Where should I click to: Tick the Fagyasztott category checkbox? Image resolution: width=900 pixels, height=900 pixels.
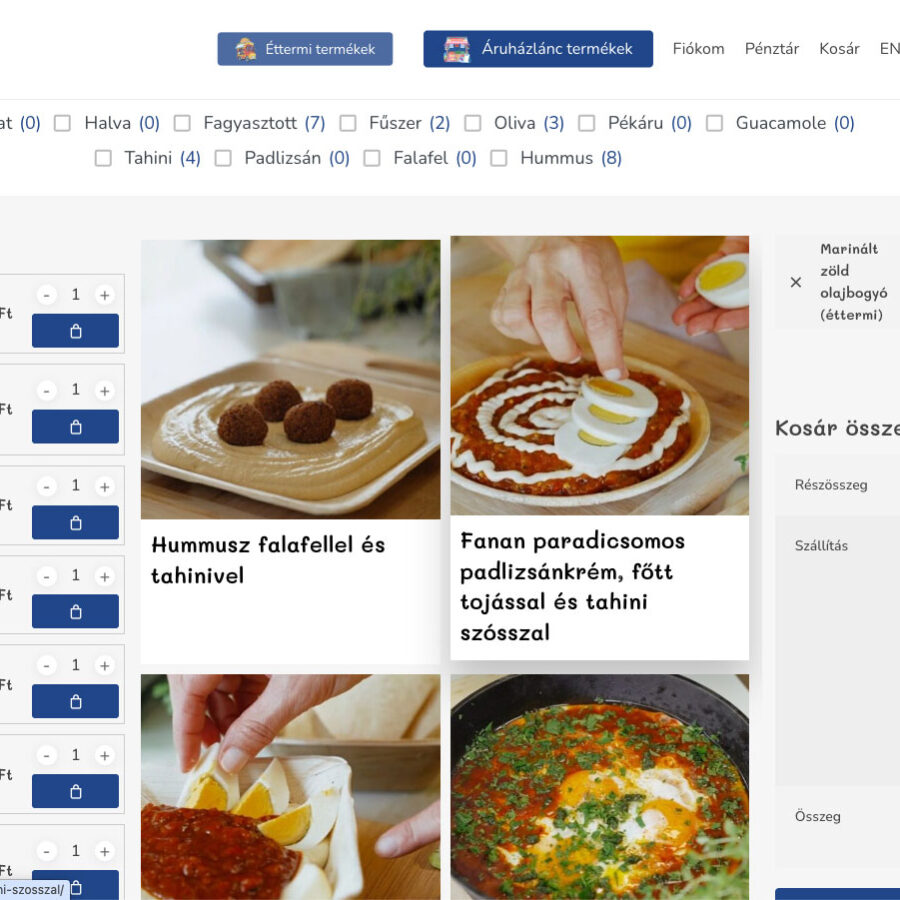(182, 123)
